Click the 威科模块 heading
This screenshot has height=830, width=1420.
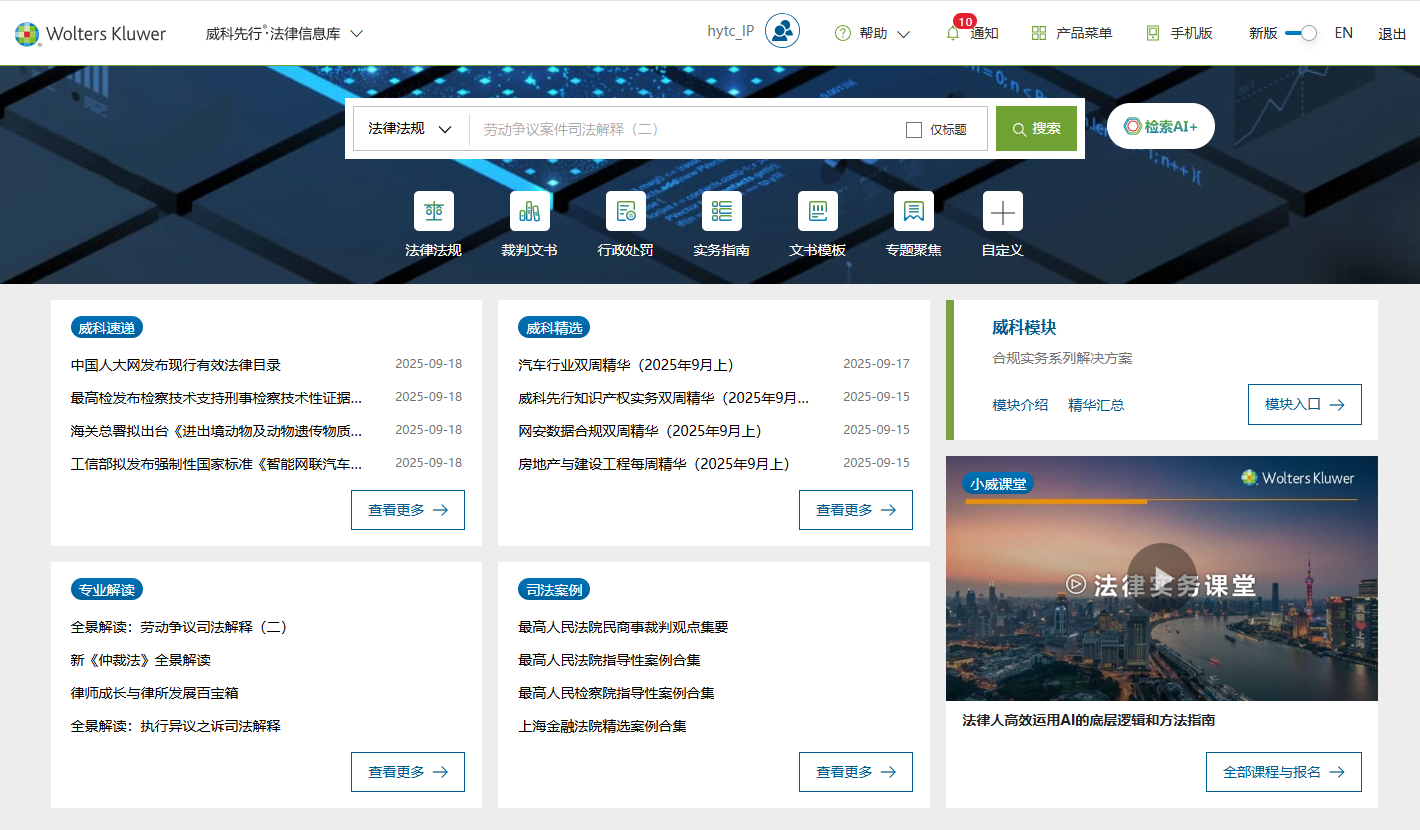(x=1024, y=327)
